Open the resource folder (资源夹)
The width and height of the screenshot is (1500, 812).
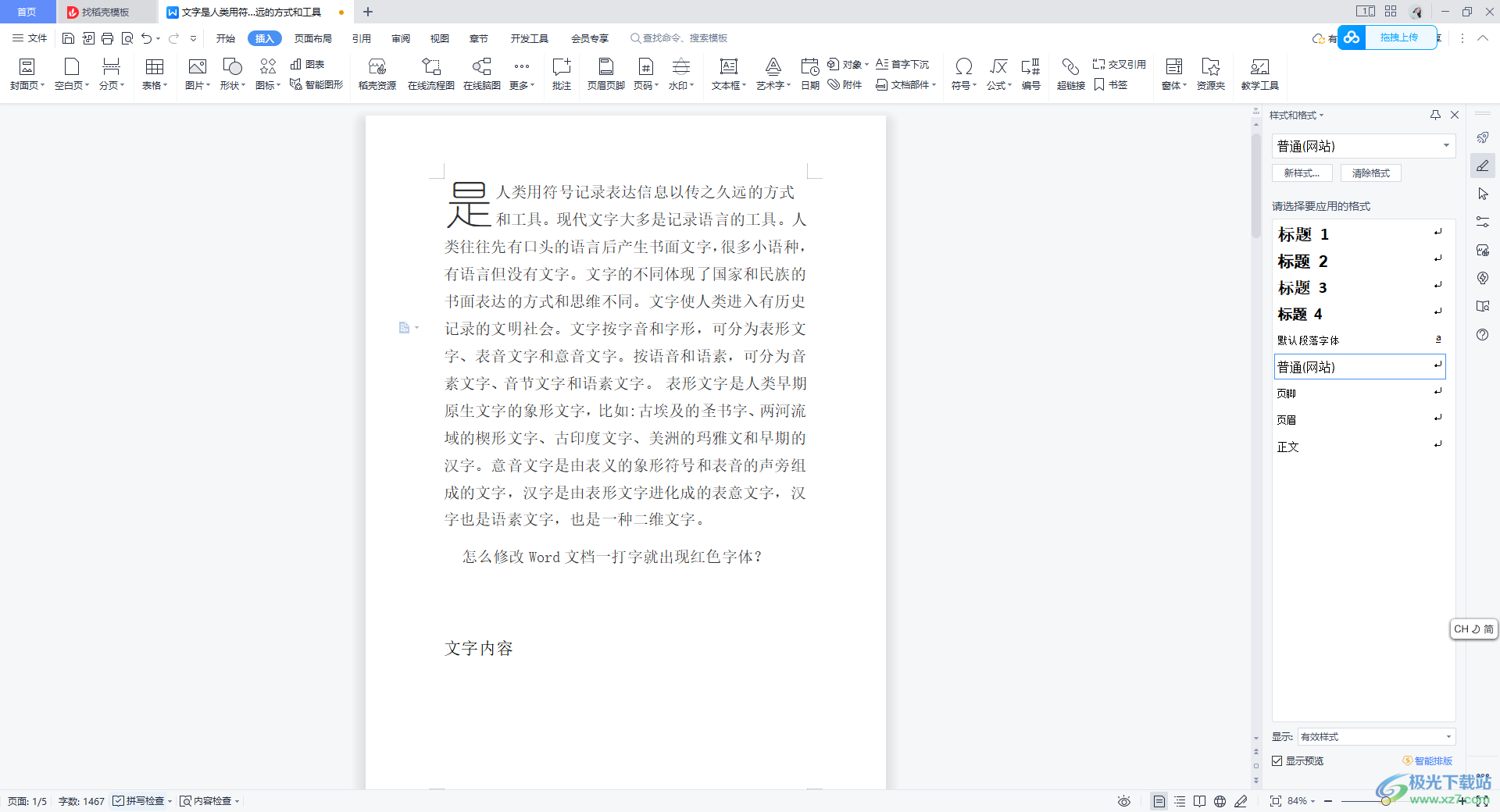pos(1211,74)
